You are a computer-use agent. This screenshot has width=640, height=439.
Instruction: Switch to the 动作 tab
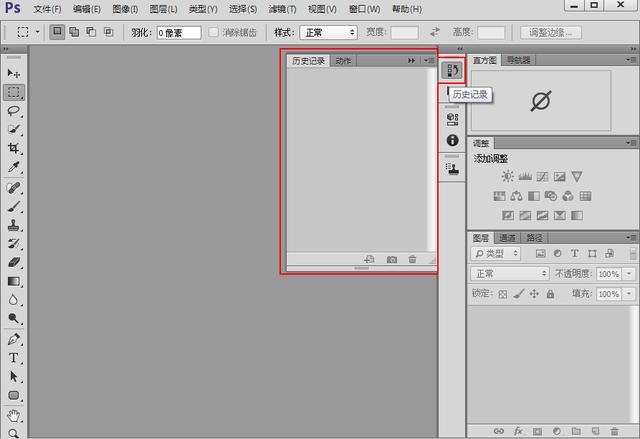(343, 61)
